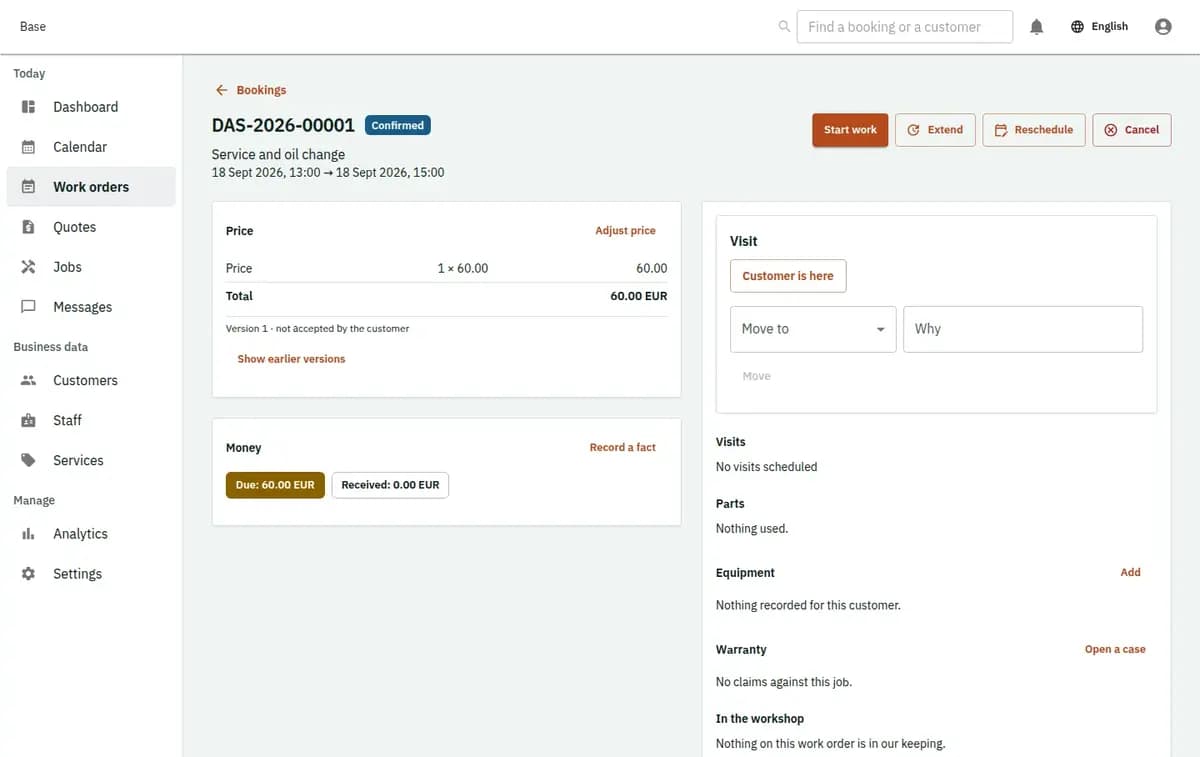Click the 1 × 60.00 quantity text

[463, 269]
